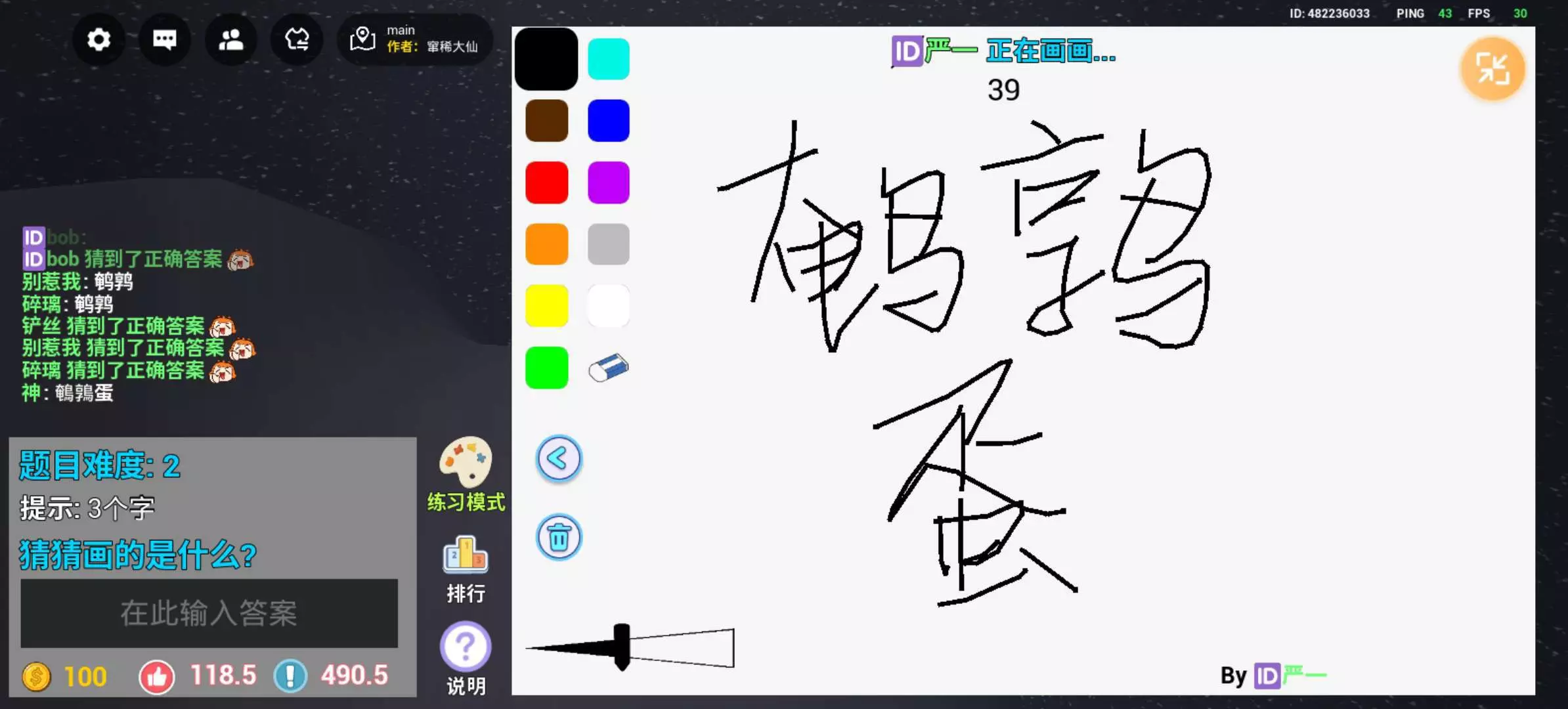Choose the green color swatch
The width and height of the screenshot is (1568, 709).
coord(546,368)
